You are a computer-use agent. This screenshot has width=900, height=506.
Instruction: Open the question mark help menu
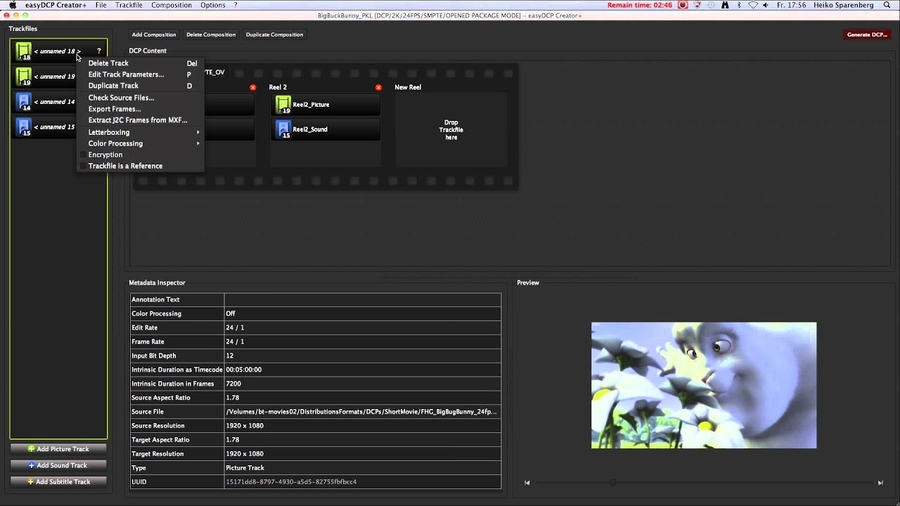235,5
